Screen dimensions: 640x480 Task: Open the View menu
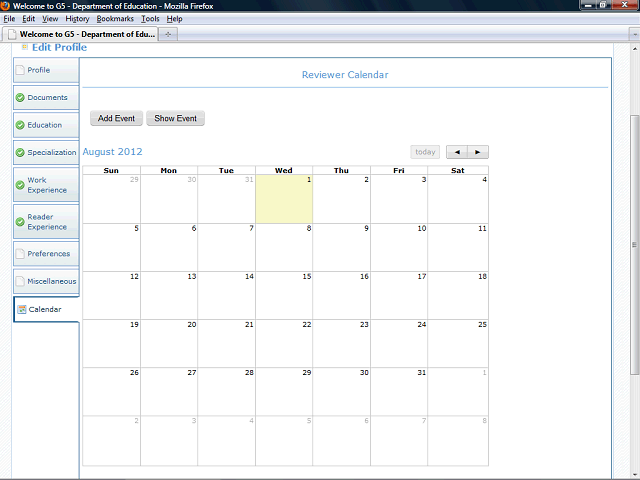(x=50, y=19)
